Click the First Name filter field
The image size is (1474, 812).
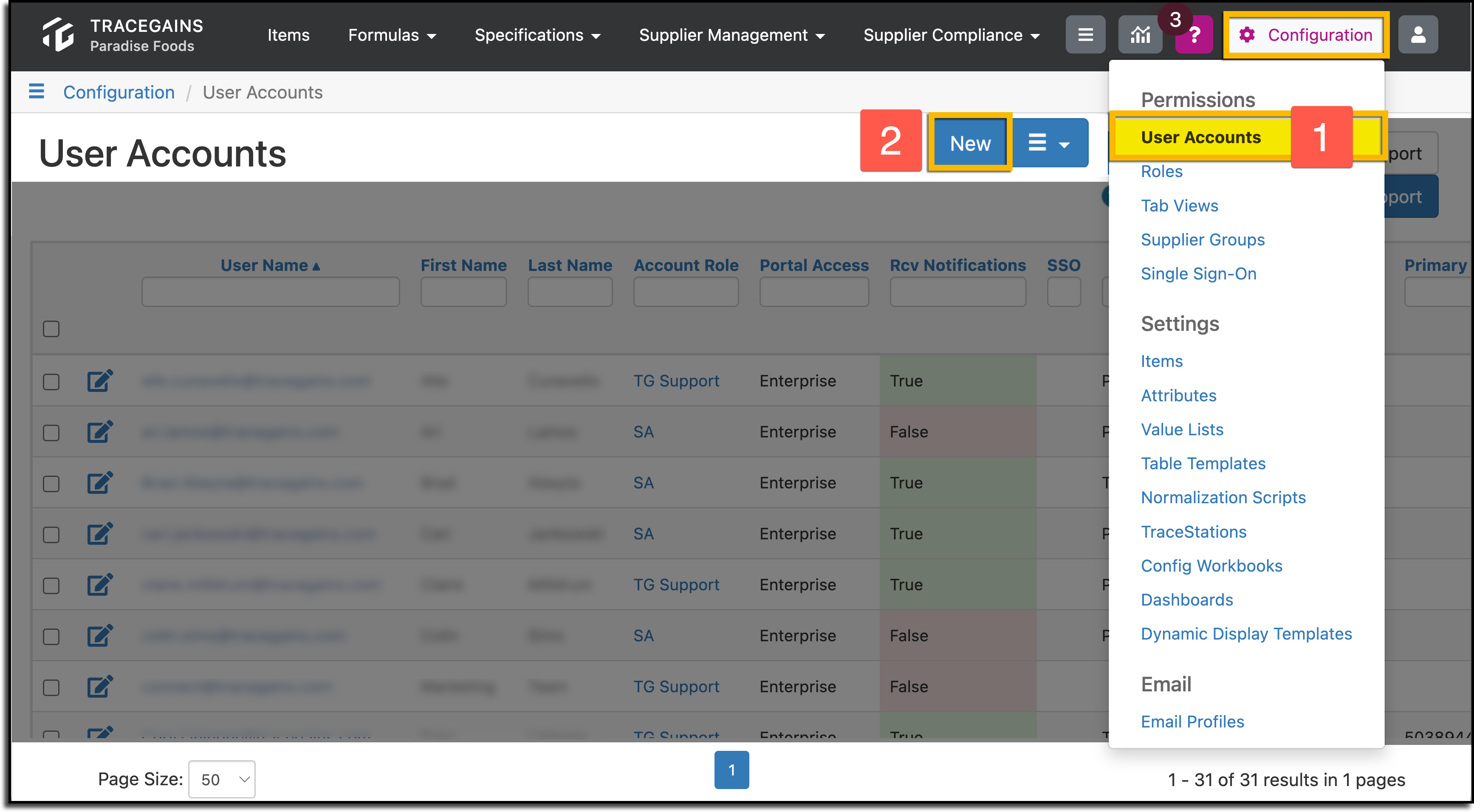pos(463,292)
